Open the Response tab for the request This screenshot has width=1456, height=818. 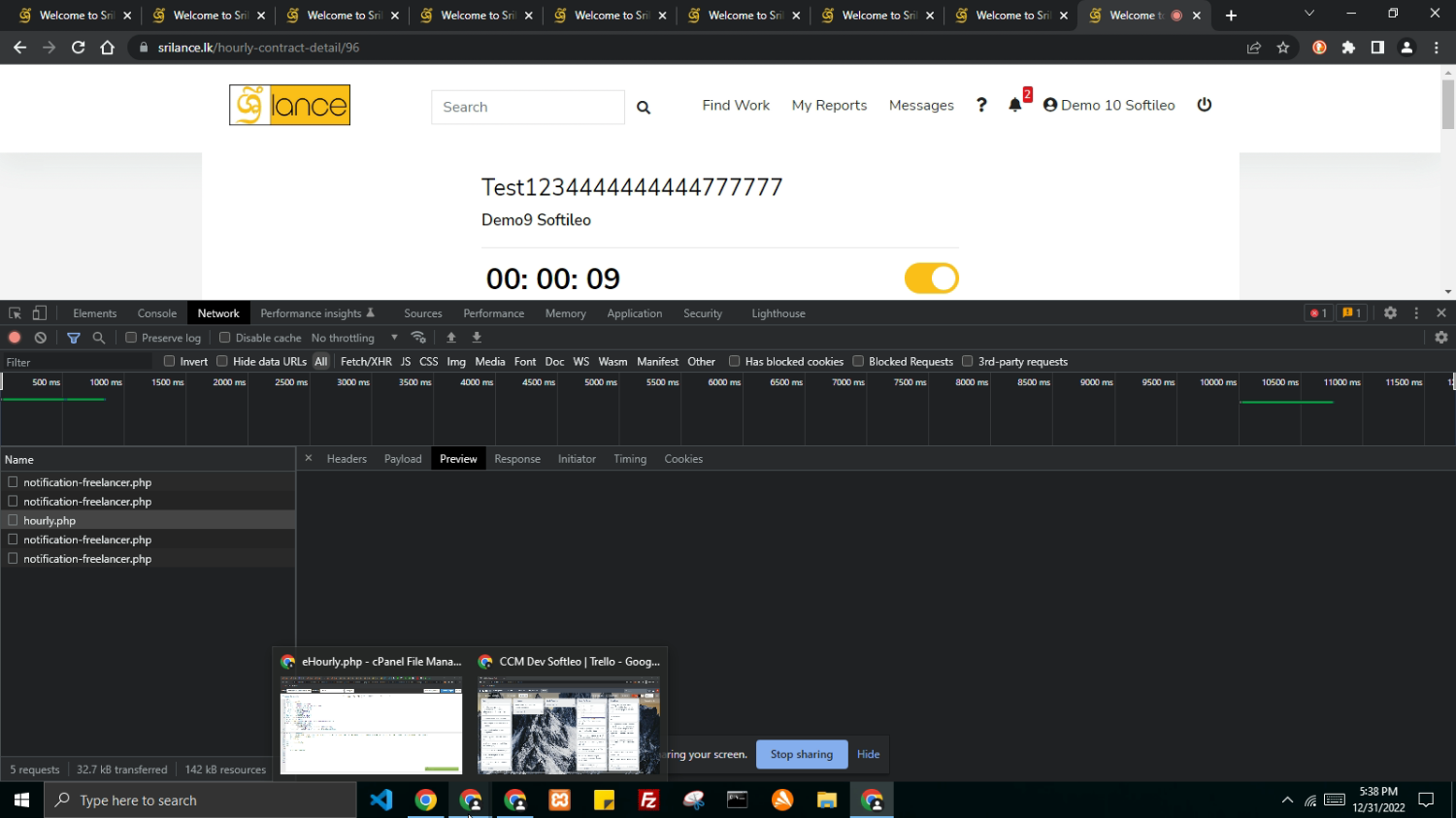pos(517,459)
